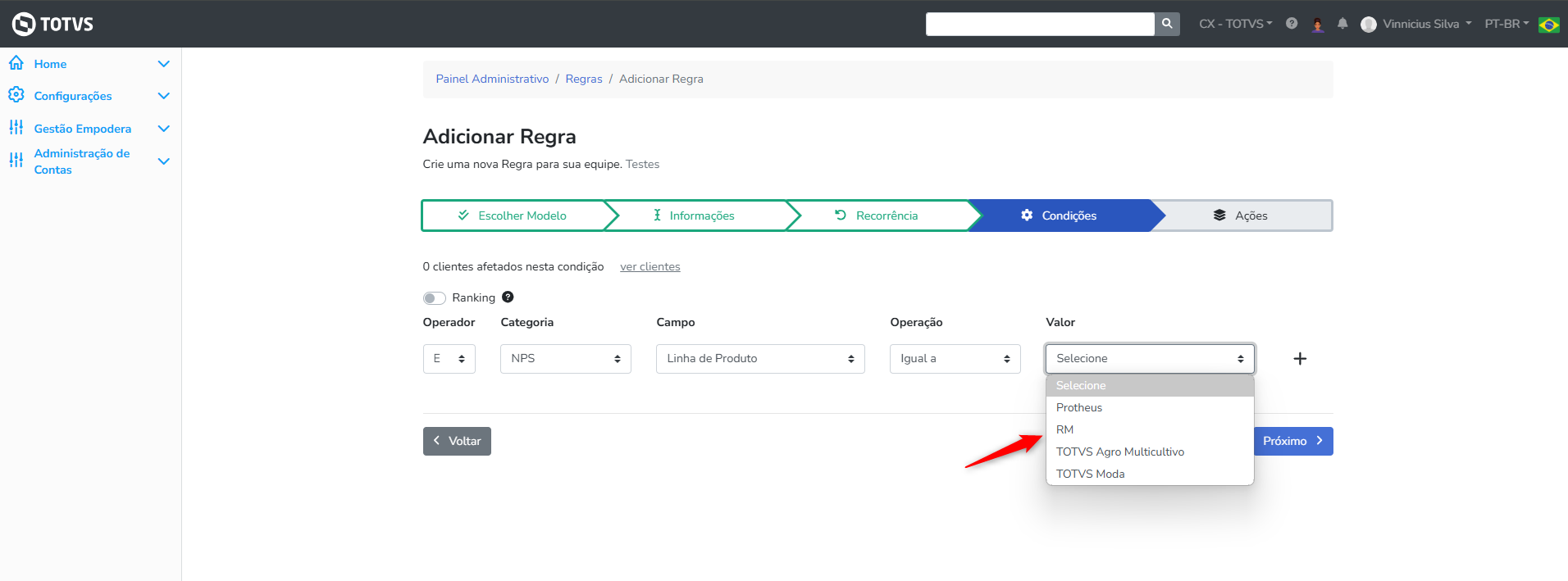Open Gestão Empodera in the sidebar
The image size is (1568, 581).
(x=83, y=129)
